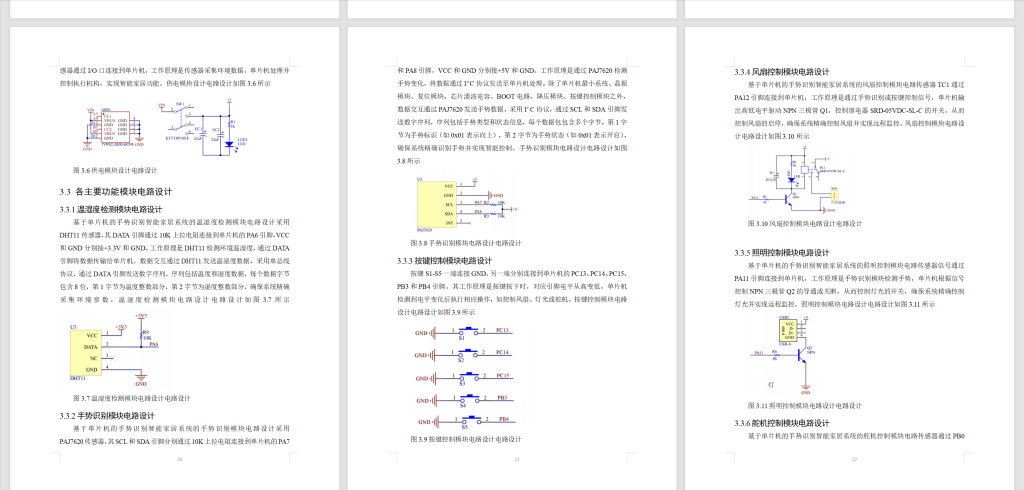Select heading 3.3.2 手势识别模块电路设计

pyautogui.click(x=107, y=416)
